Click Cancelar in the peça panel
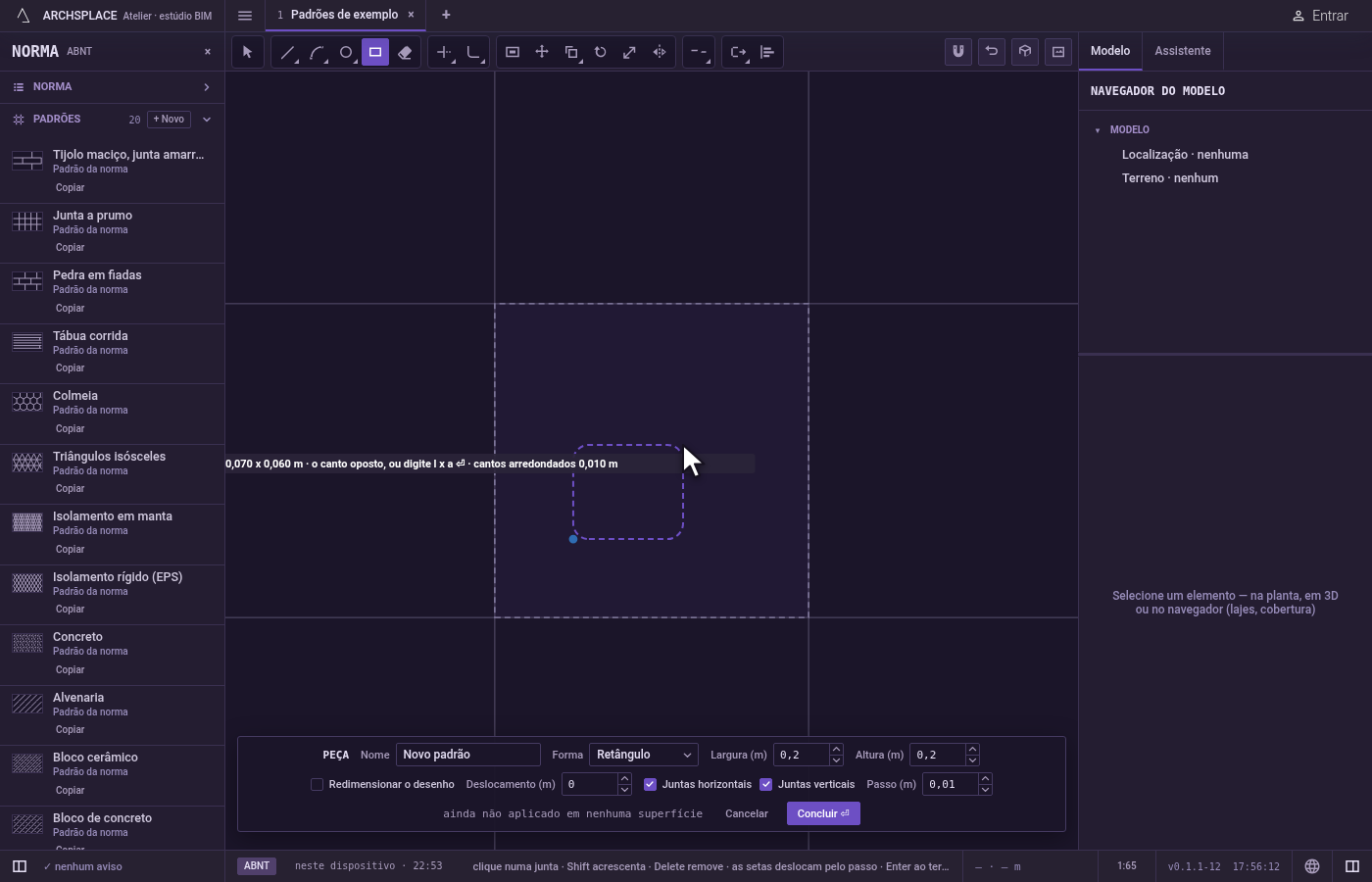Image resolution: width=1372 pixels, height=882 pixels. coord(747,813)
